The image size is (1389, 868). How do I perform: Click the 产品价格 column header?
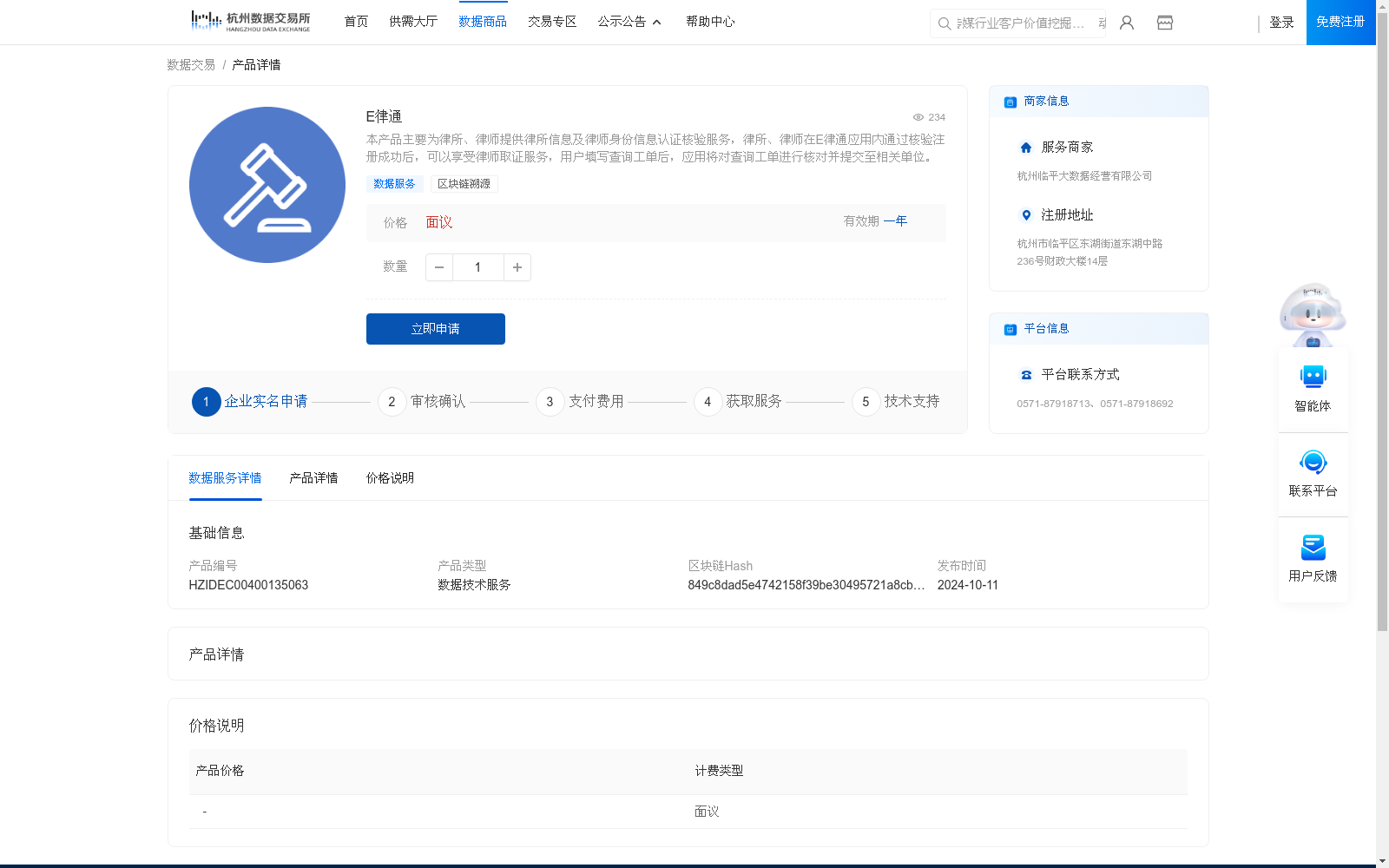220,771
